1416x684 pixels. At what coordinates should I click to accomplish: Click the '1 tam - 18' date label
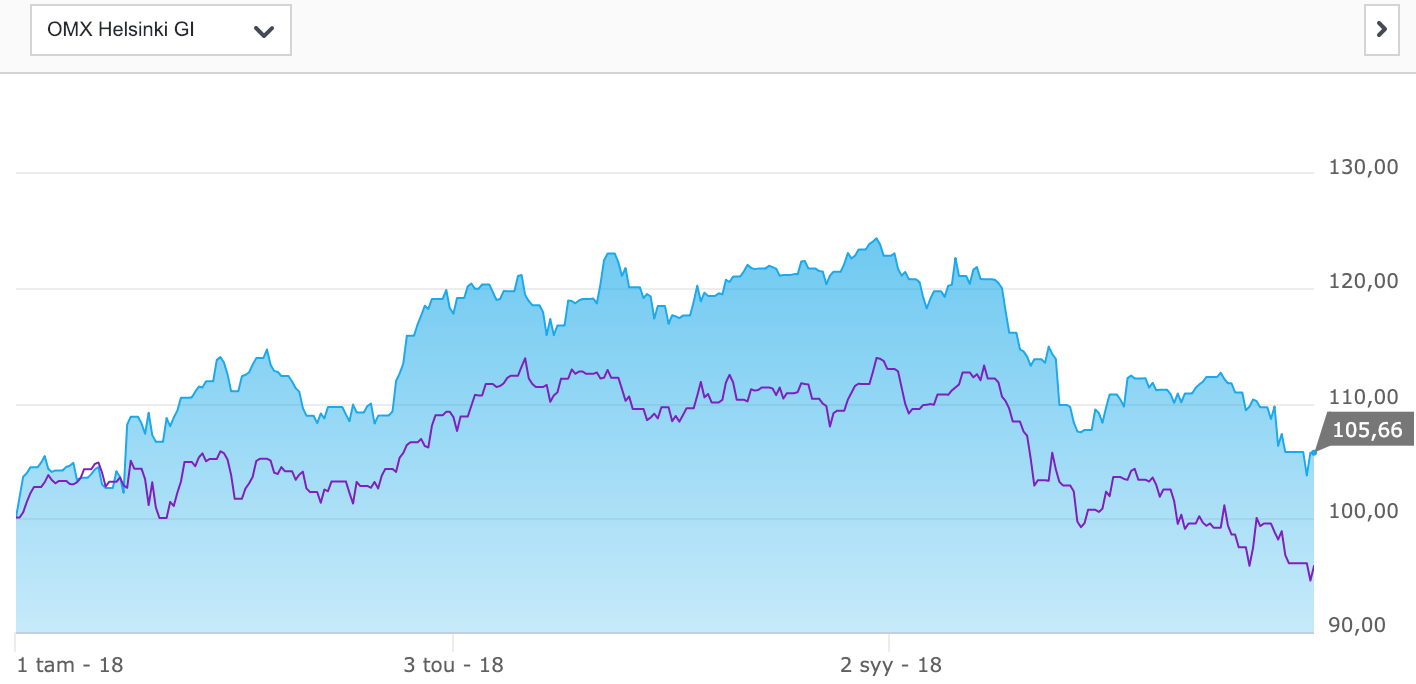(70, 665)
